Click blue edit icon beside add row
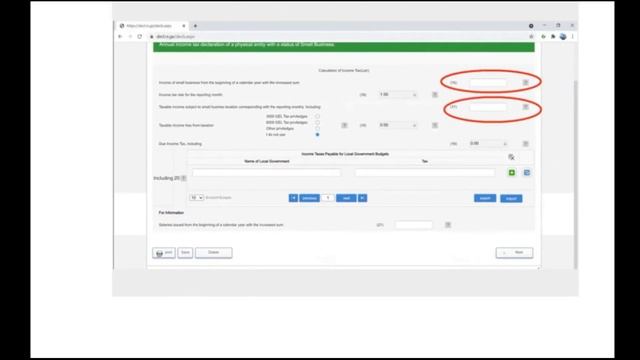 coord(527,173)
